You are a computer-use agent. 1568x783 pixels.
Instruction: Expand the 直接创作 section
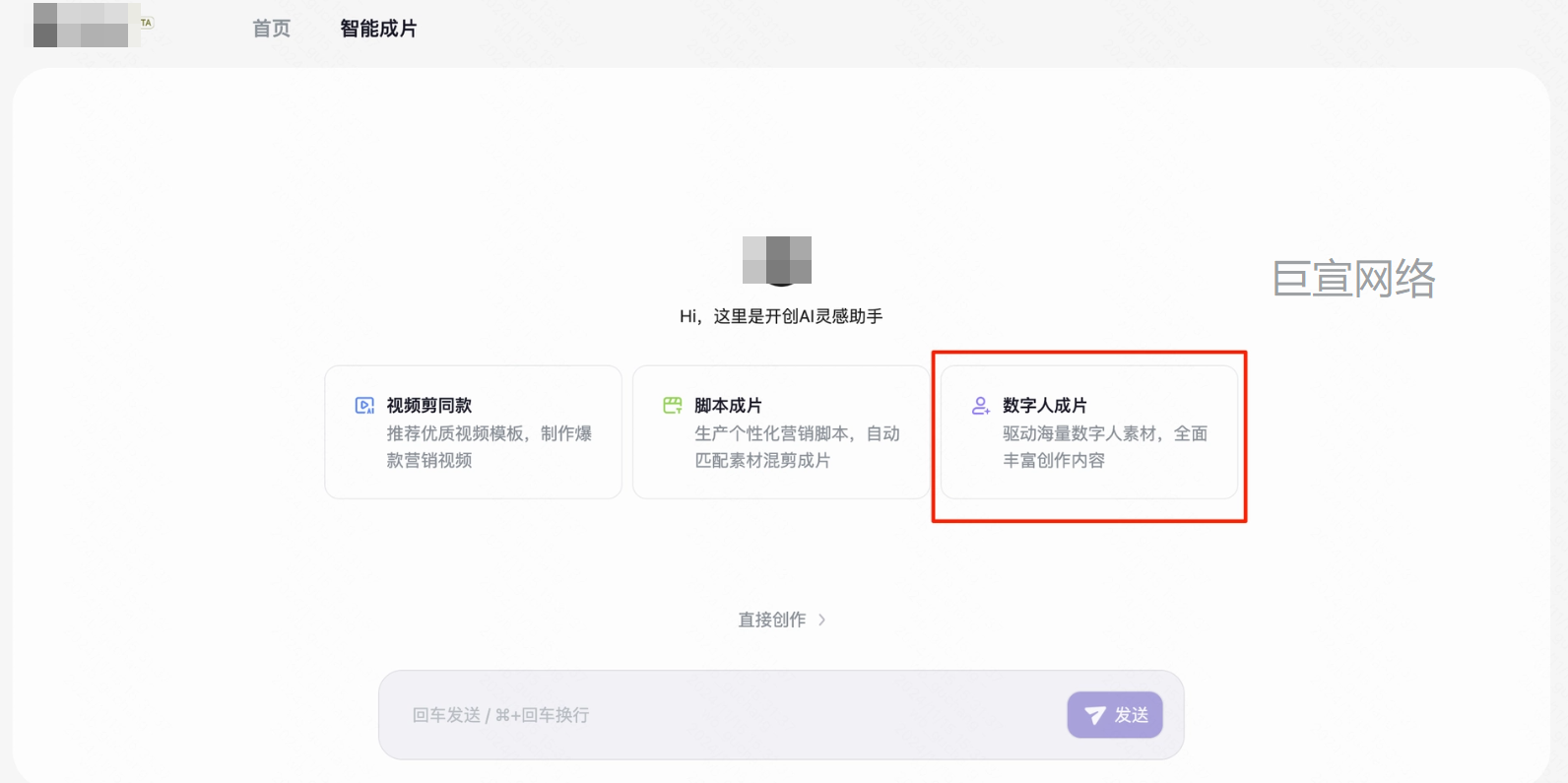pos(781,620)
